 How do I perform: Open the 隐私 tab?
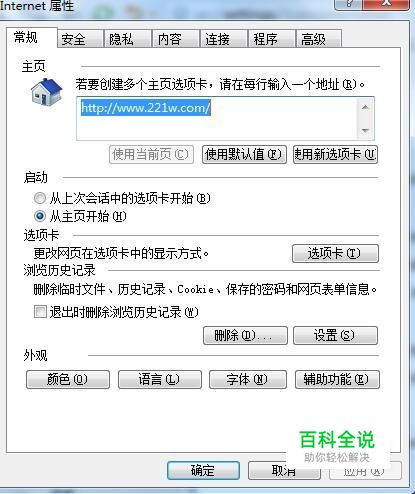128,39
